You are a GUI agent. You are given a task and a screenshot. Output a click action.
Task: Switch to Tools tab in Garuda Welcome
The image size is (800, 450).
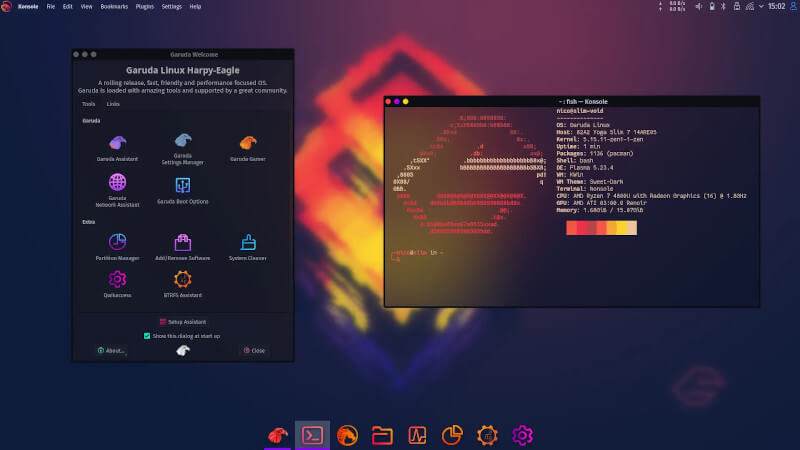click(x=88, y=104)
